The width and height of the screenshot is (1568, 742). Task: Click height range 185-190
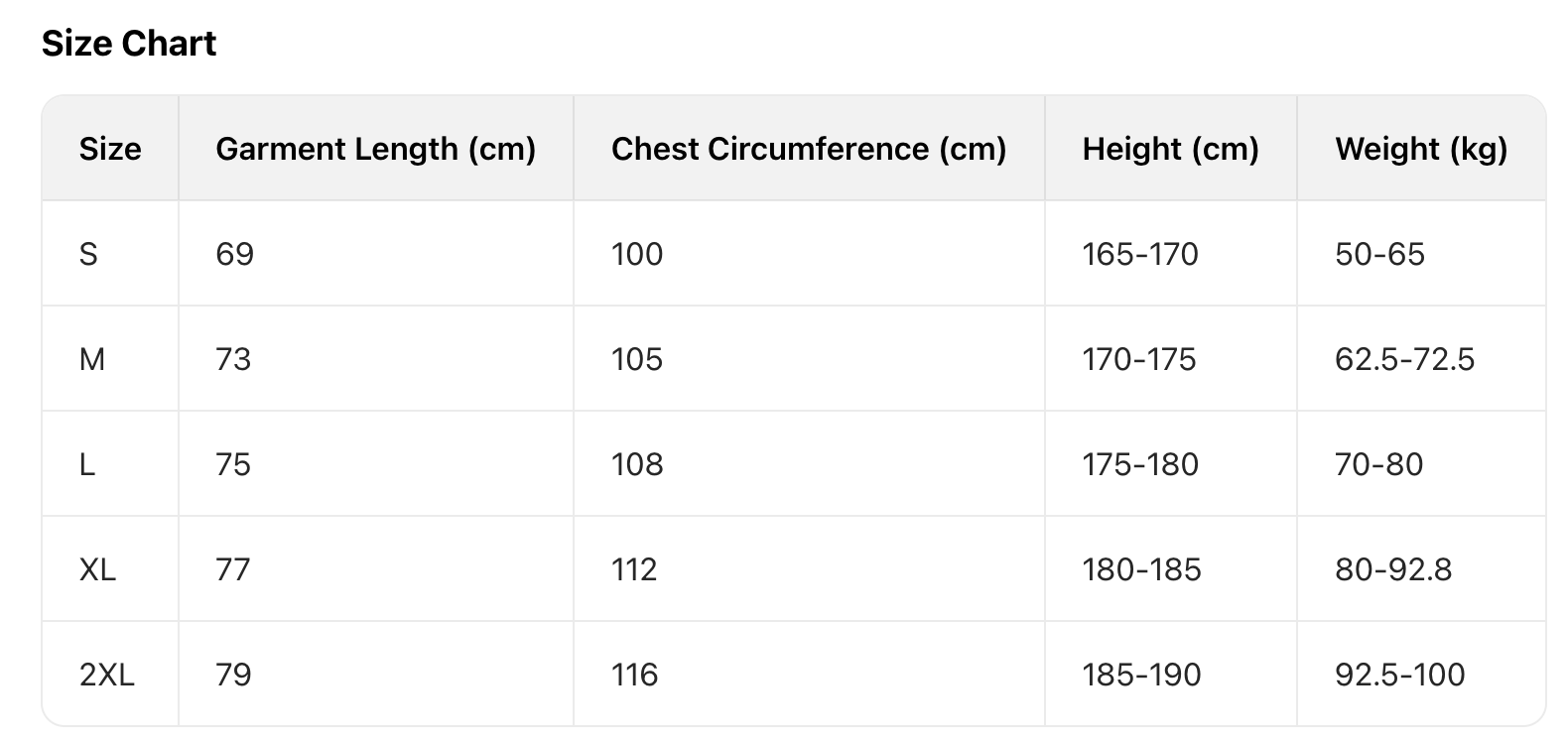pos(1141,675)
